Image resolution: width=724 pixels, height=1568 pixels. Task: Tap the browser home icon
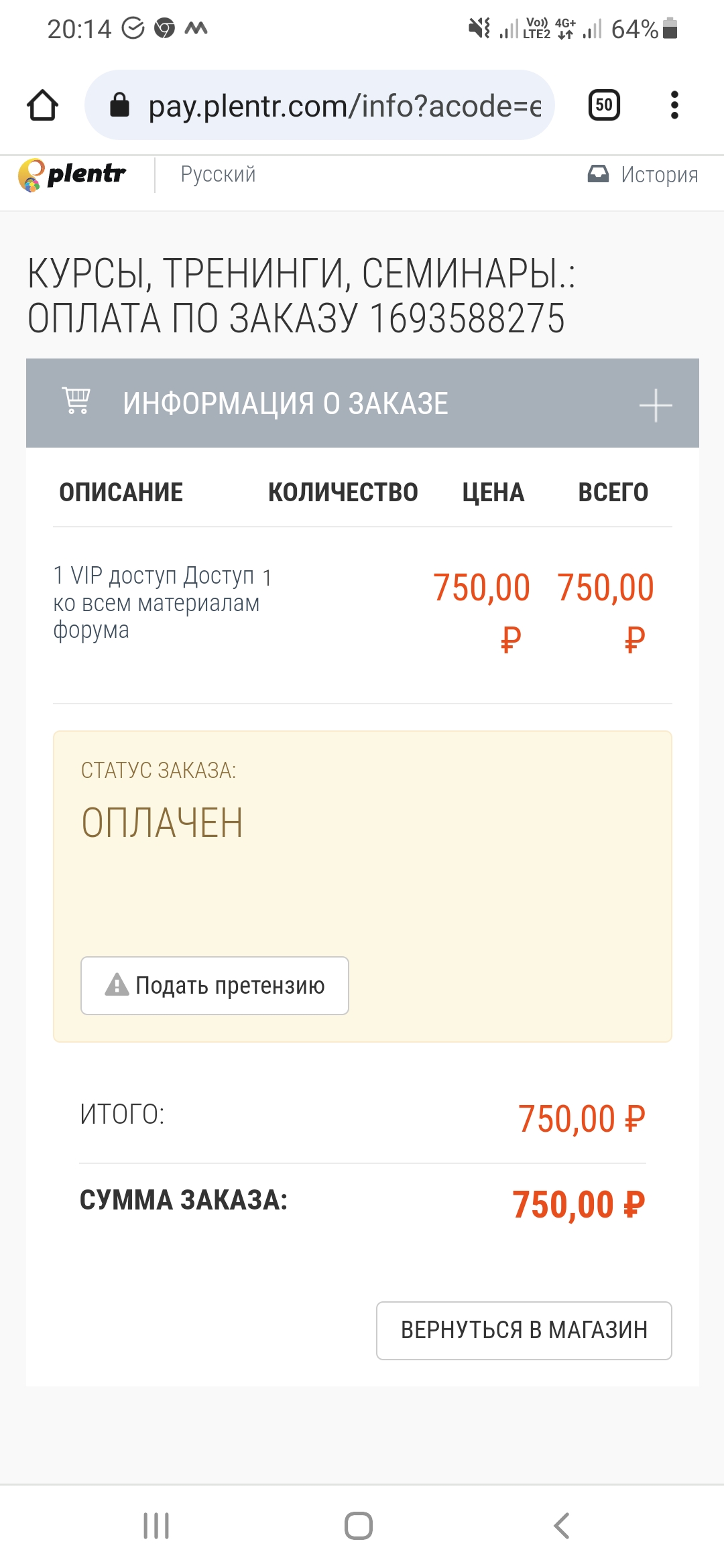tap(42, 105)
